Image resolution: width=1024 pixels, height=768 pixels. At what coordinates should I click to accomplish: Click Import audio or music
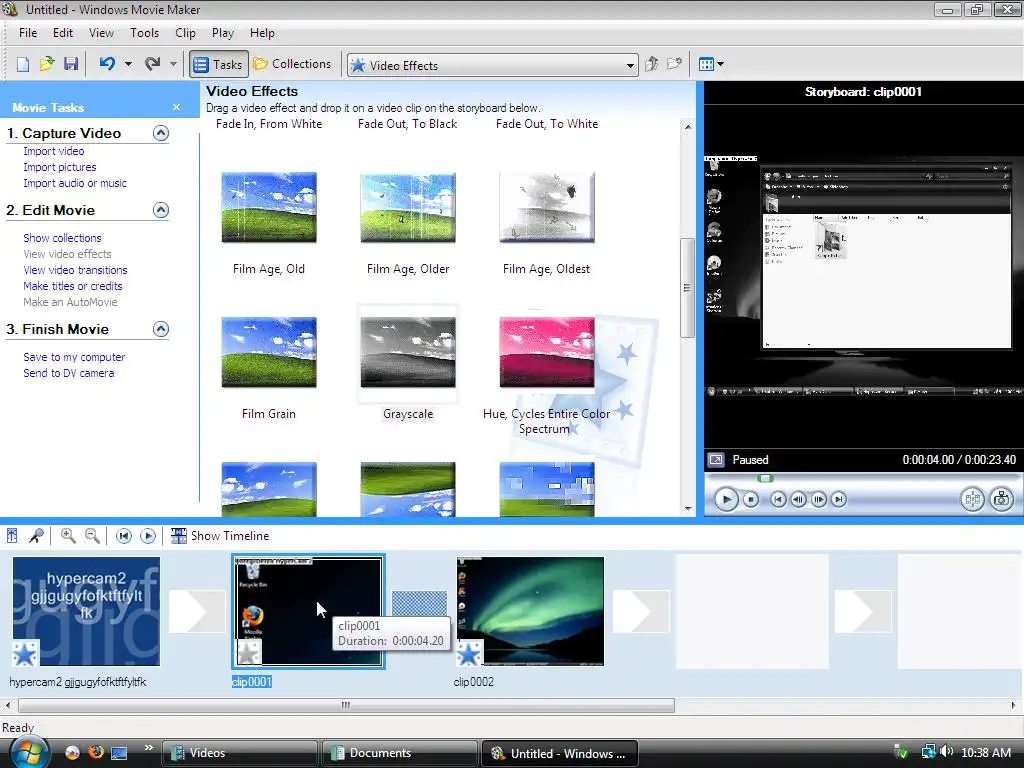pyautogui.click(x=75, y=183)
